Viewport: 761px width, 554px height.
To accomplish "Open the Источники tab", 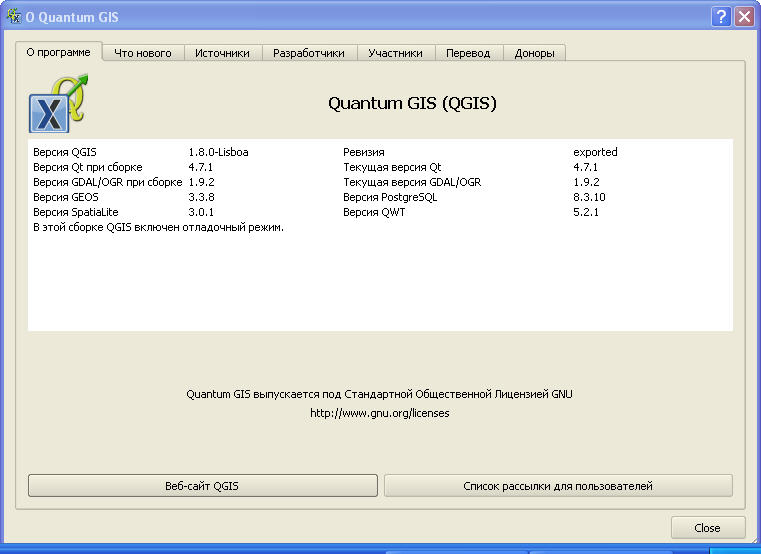I will coord(222,53).
